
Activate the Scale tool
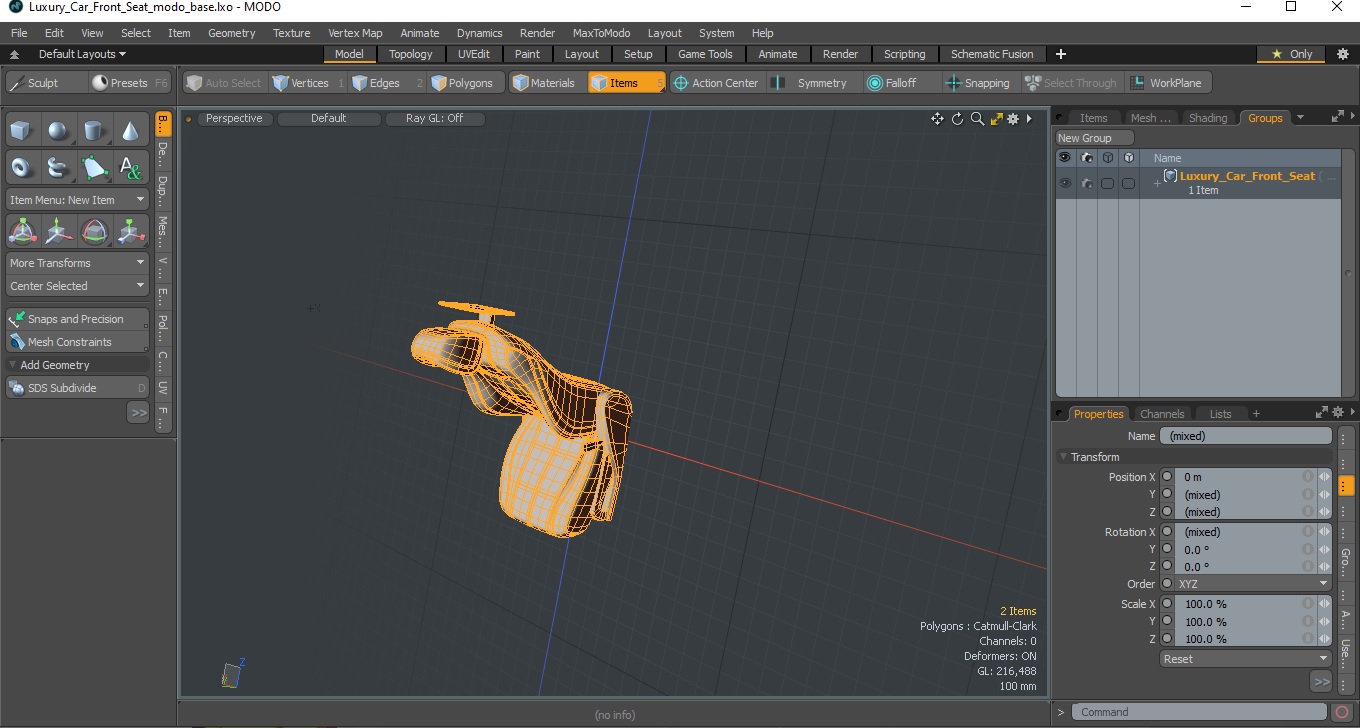pyautogui.click(x=131, y=232)
